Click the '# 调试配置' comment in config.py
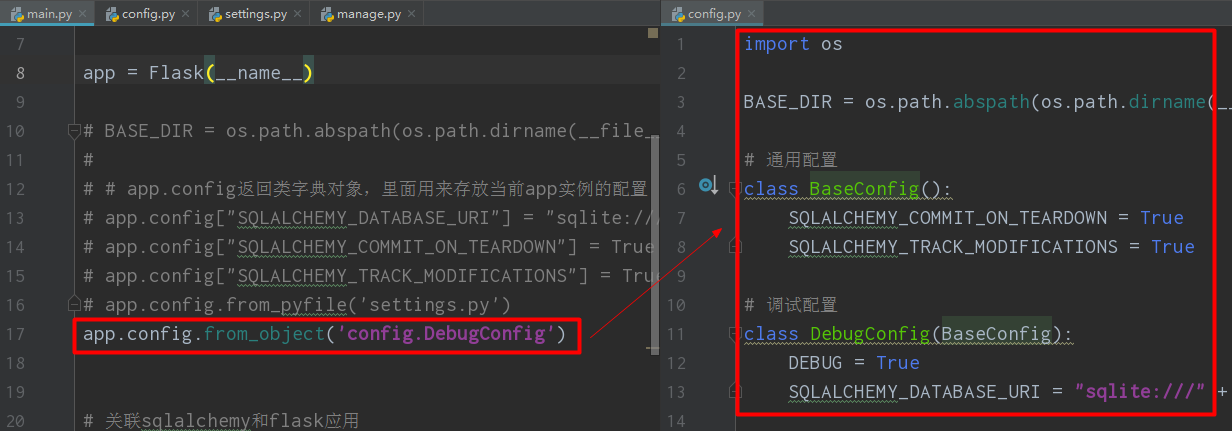 point(790,304)
